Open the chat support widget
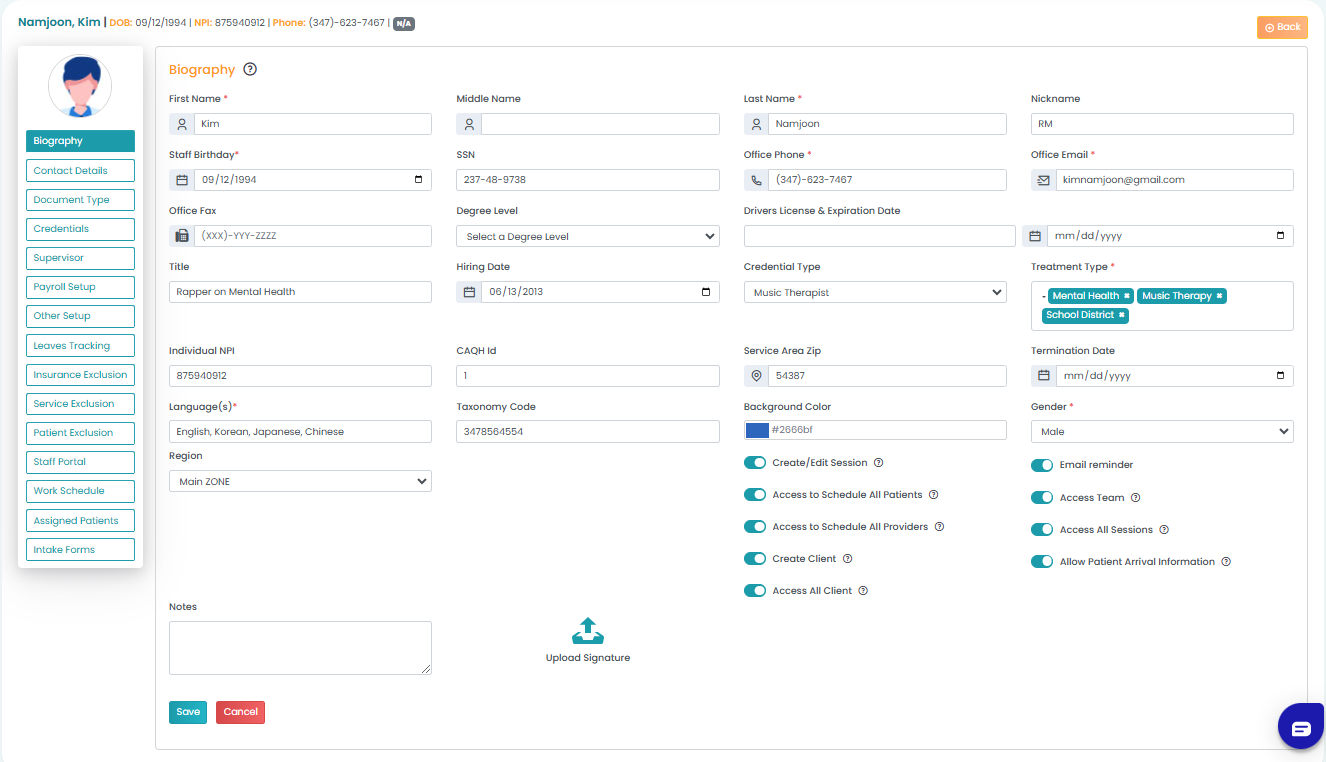This screenshot has height=762, width=1326. (1301, 727)
